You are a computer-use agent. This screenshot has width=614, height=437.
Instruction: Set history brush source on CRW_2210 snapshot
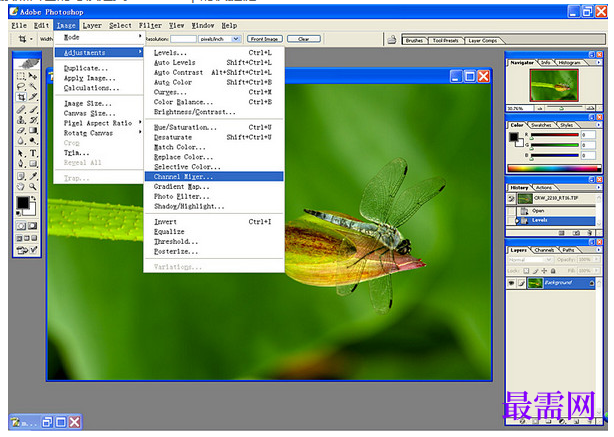tap(511, 199)
